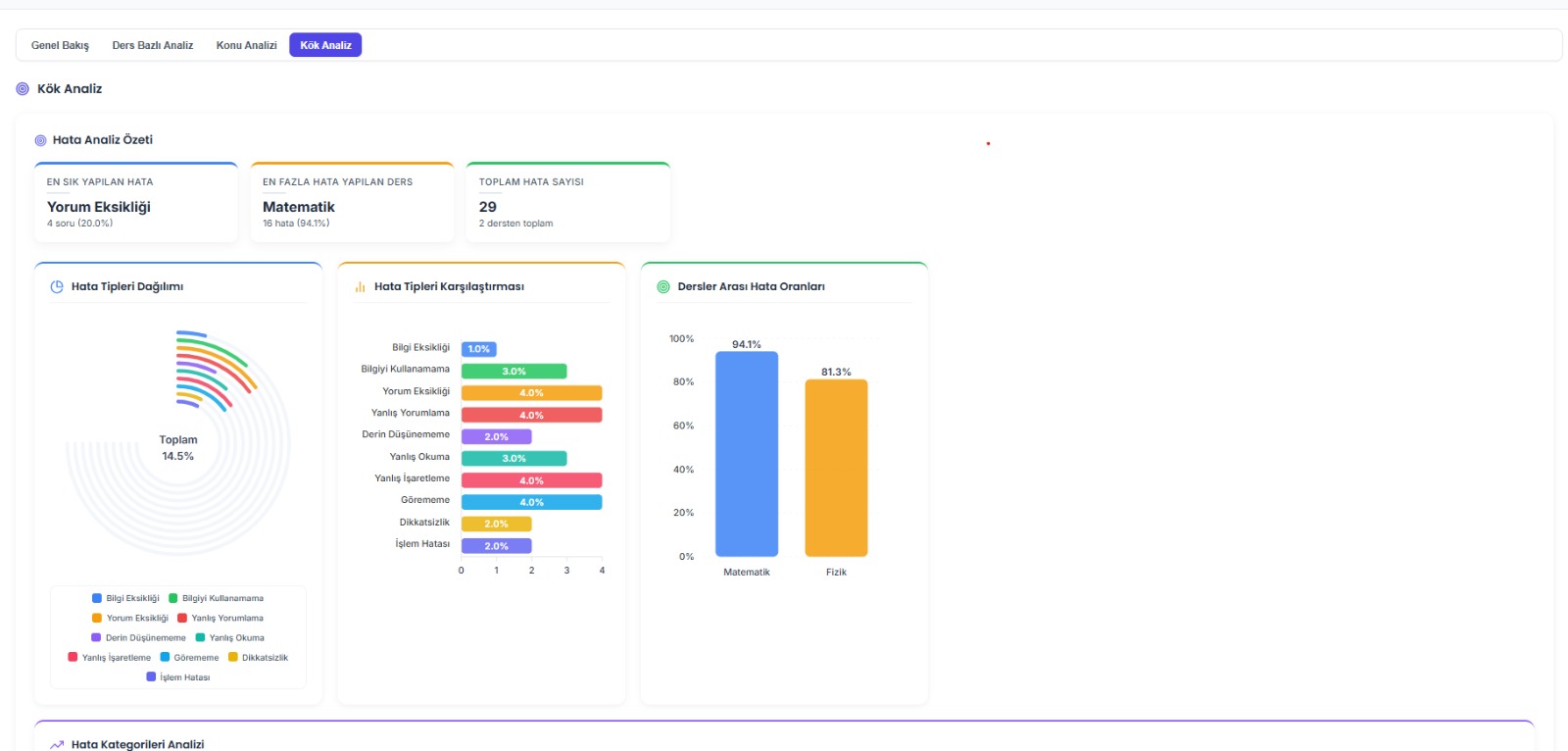This screenshot has height=751, width=1568.
Task: Click the Toplam Hata Sayısı card
Action: (567, 203)
